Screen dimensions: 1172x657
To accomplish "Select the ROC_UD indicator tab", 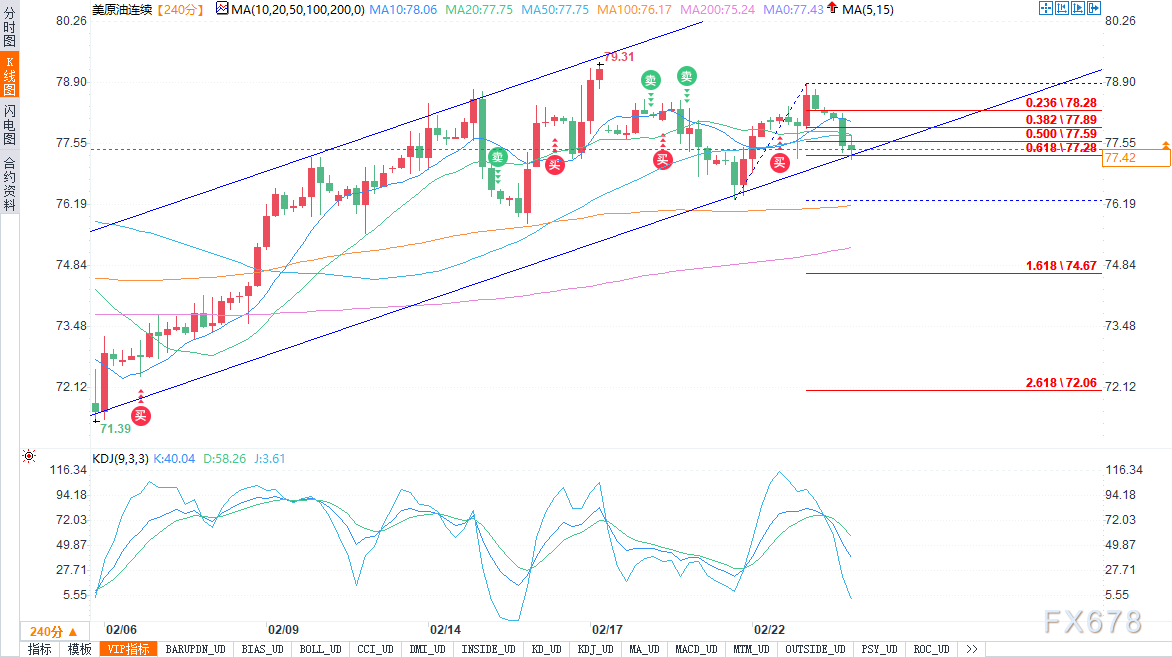I will [931, 649].
